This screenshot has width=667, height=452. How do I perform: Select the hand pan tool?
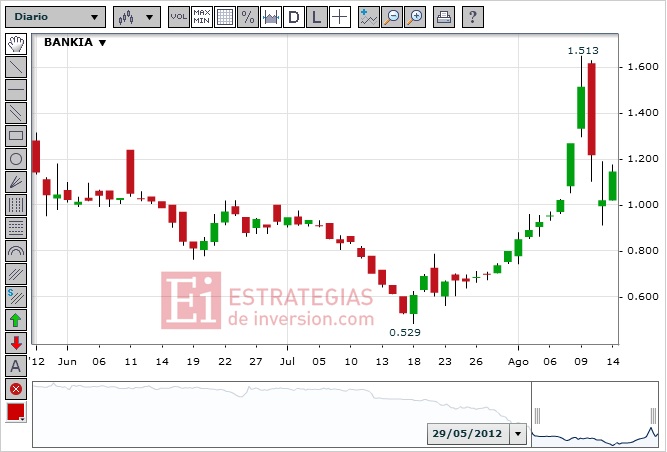pyautogui.click(x=16, y=44)
